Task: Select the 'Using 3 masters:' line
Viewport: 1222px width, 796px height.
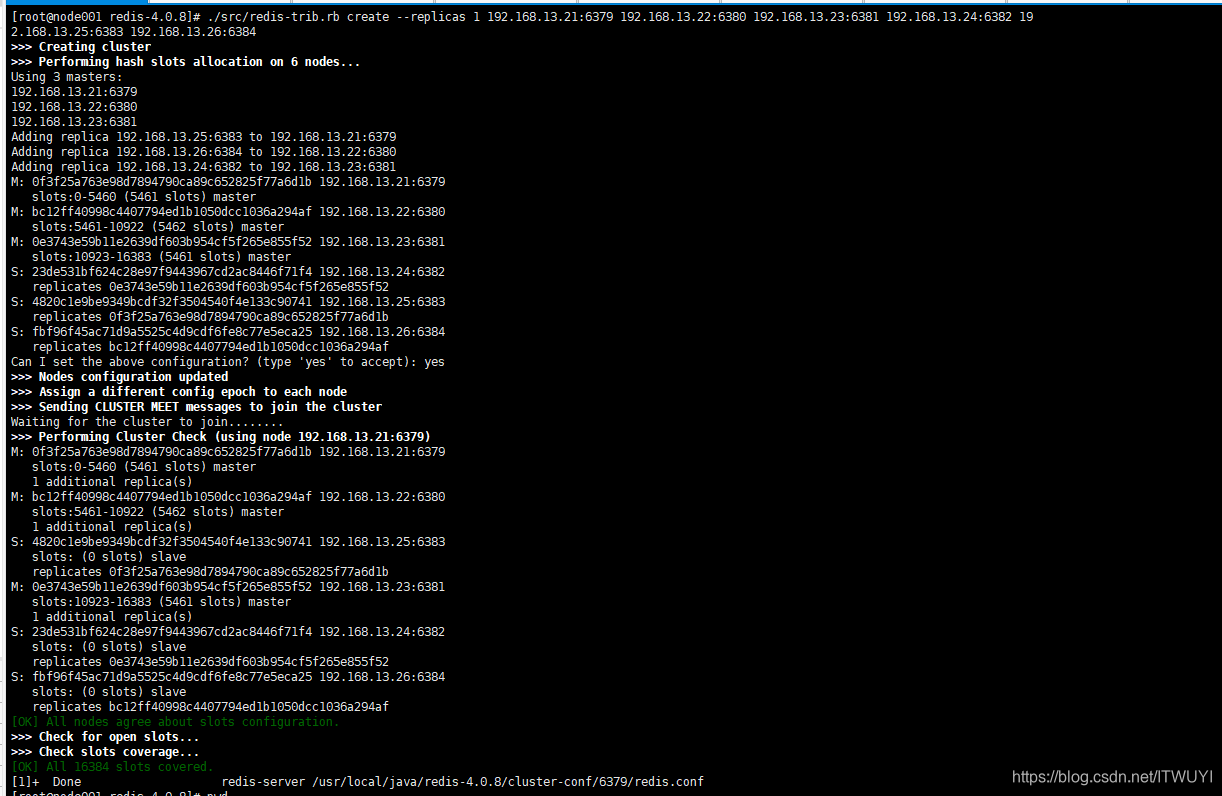Action: [x=67, y=77]
